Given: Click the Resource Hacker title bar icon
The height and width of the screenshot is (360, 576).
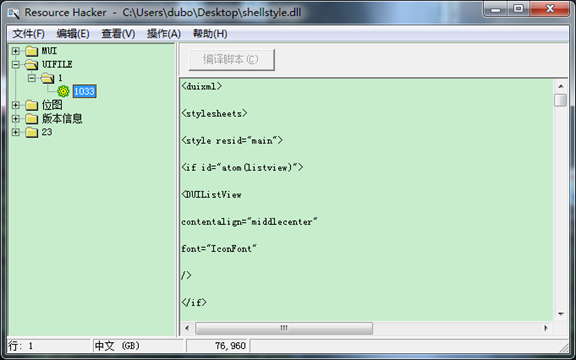Looking at the screenshot, I should pyautogui.click(x=14, y=13).
